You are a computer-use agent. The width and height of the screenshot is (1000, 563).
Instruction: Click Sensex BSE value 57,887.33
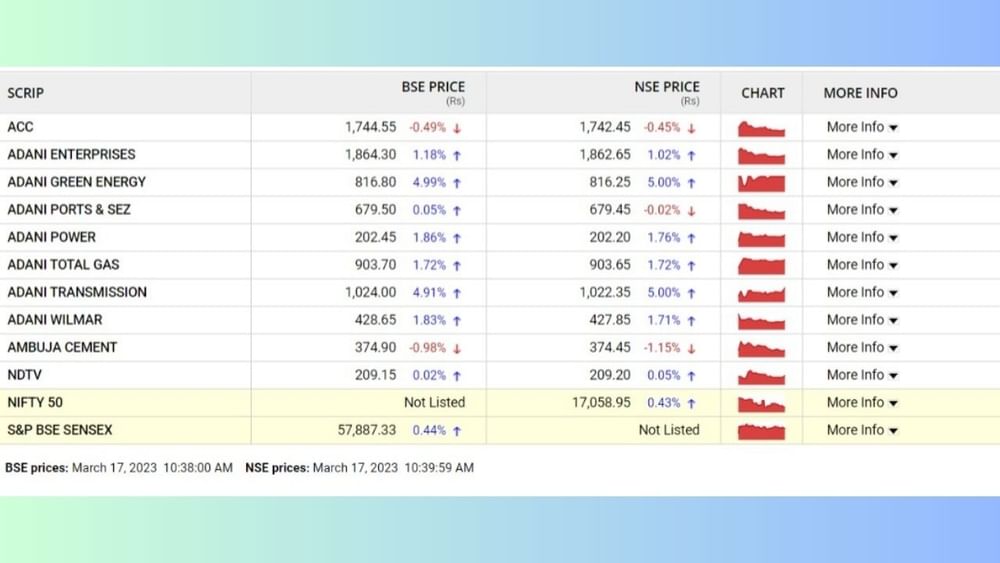(367, 430)
